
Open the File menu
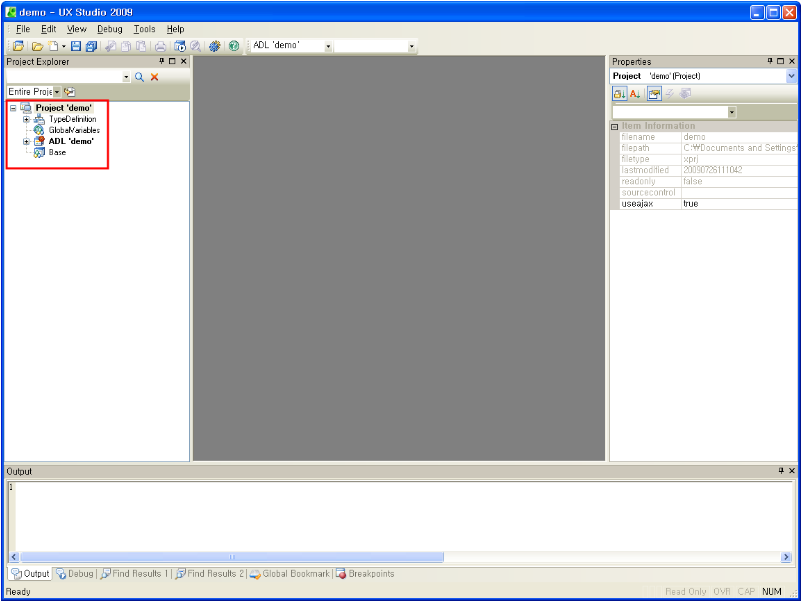(23, 29)
